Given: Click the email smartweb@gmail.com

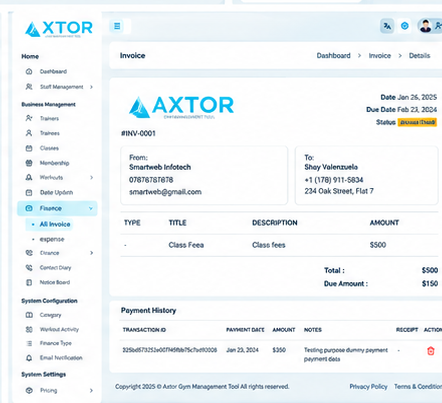Looking at the screenshot, I should tap(165, 192).
